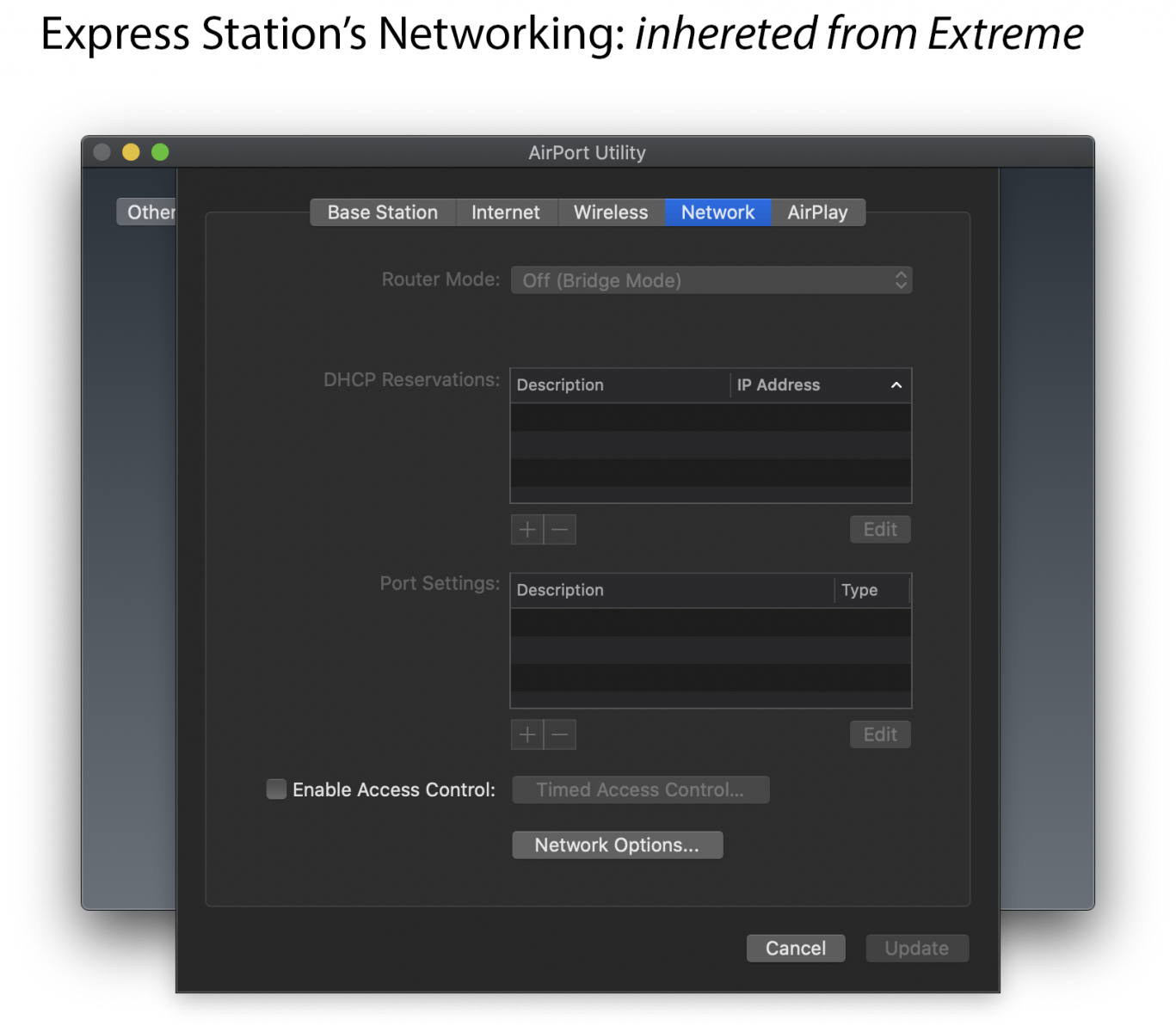Remove DHCP reservation with minus button
This screenshot has width=1176, height=1032.
560,530
